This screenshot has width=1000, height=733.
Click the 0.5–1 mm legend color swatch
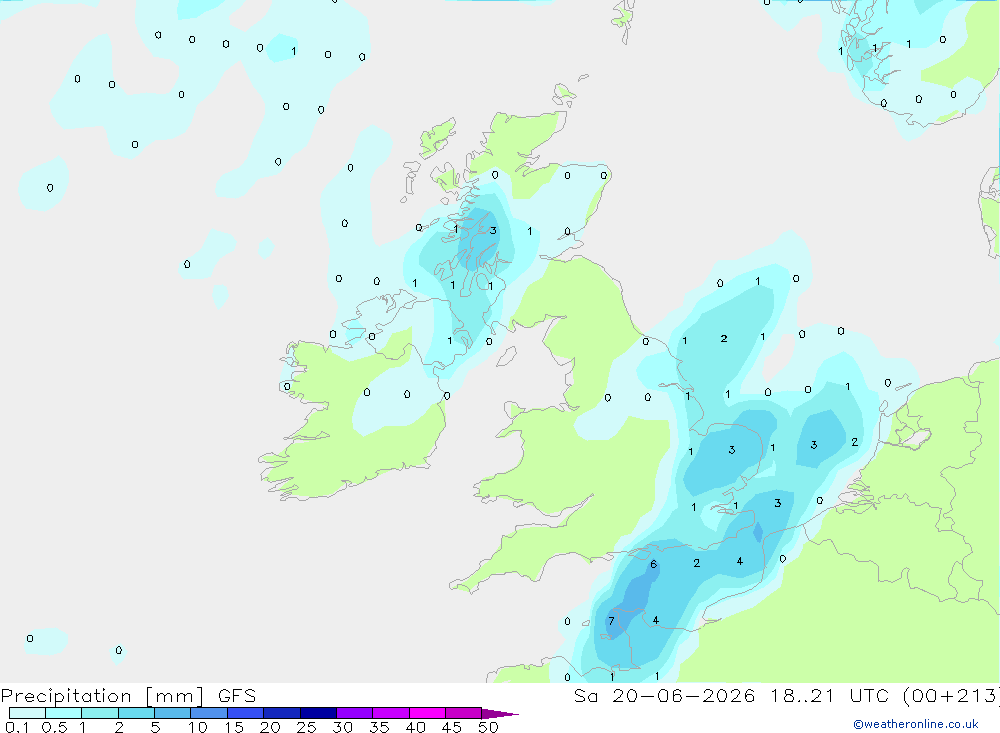coord(63,713)
